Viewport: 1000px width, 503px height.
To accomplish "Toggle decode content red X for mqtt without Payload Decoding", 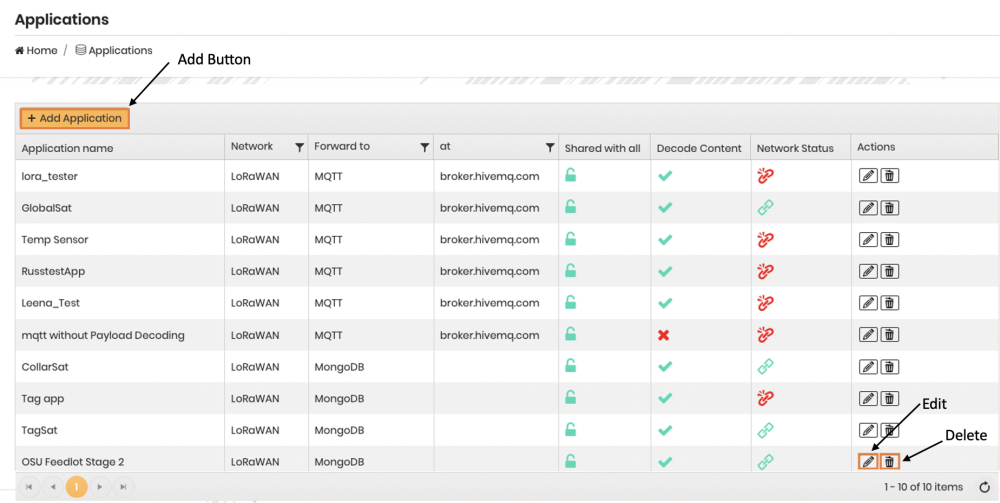I will [664, 335].
